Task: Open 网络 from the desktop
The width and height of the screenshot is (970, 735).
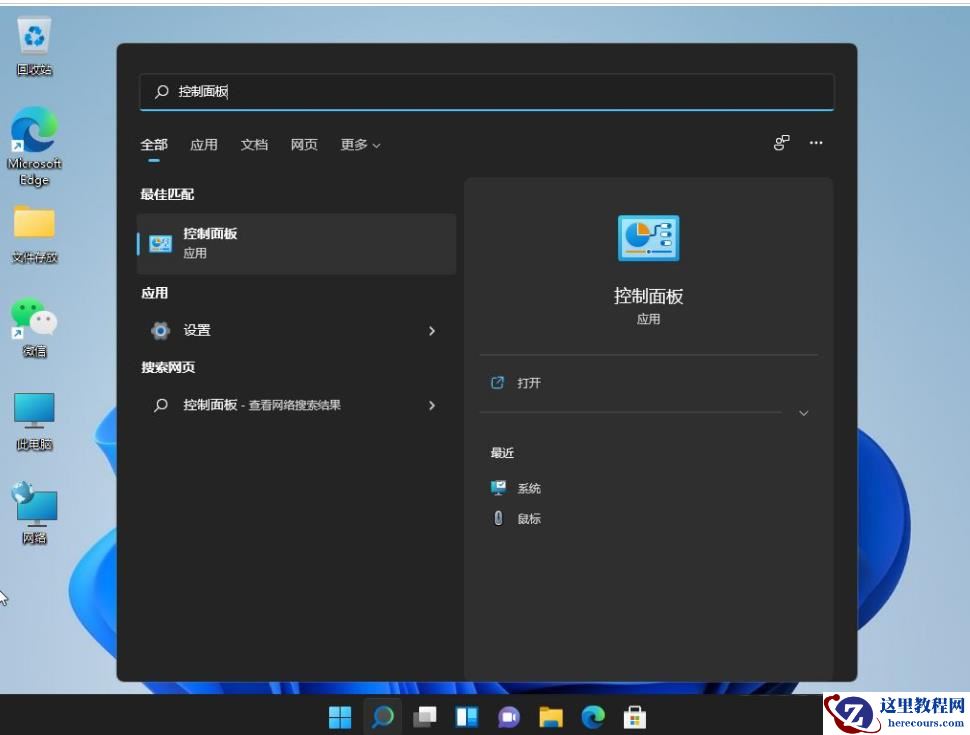Action: click(33, 503)
